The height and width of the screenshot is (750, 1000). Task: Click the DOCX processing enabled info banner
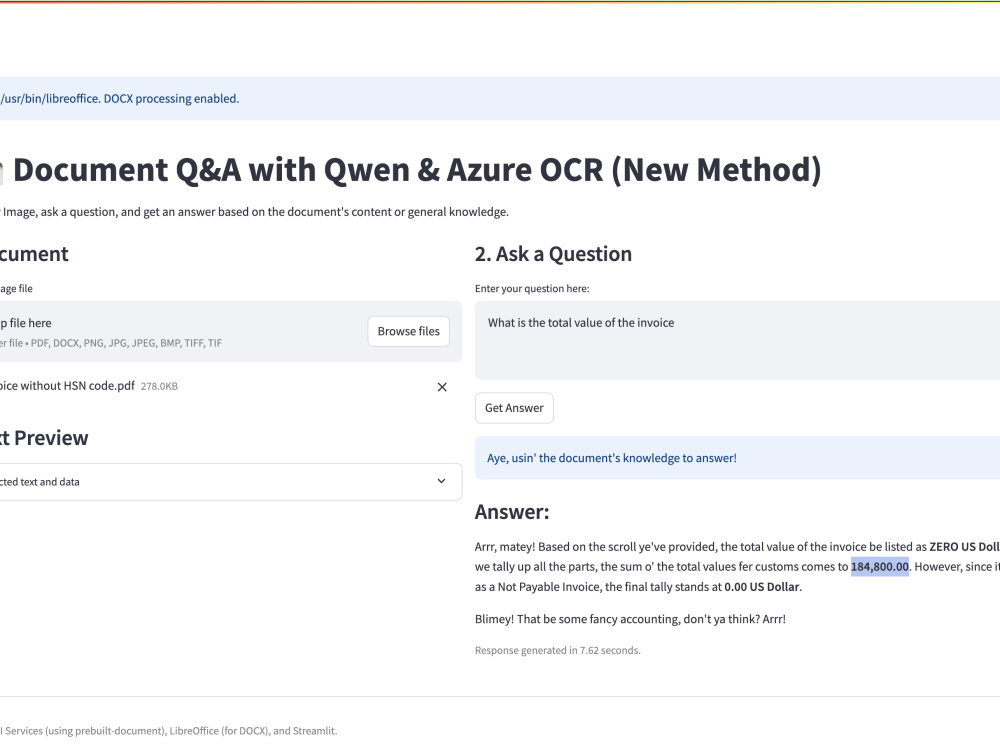click(x=500, y=99)
